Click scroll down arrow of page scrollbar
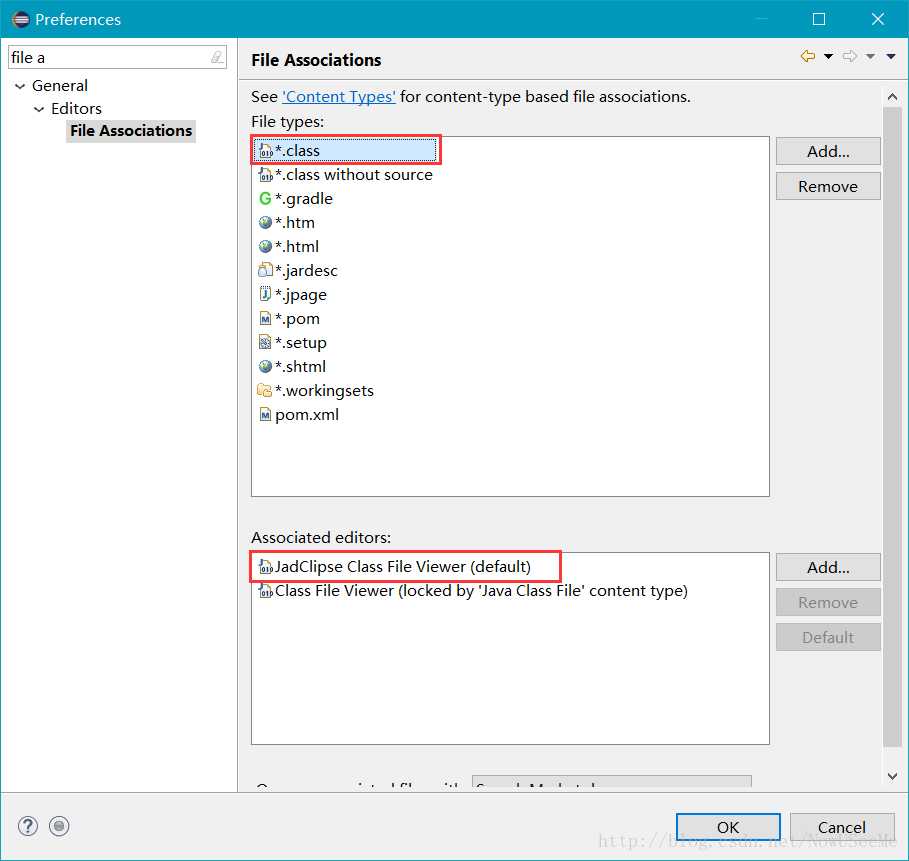909x861 pixels. 892,775
